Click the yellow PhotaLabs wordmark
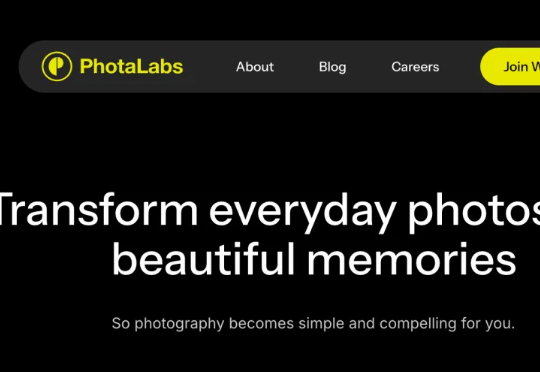 click(131, 66)
